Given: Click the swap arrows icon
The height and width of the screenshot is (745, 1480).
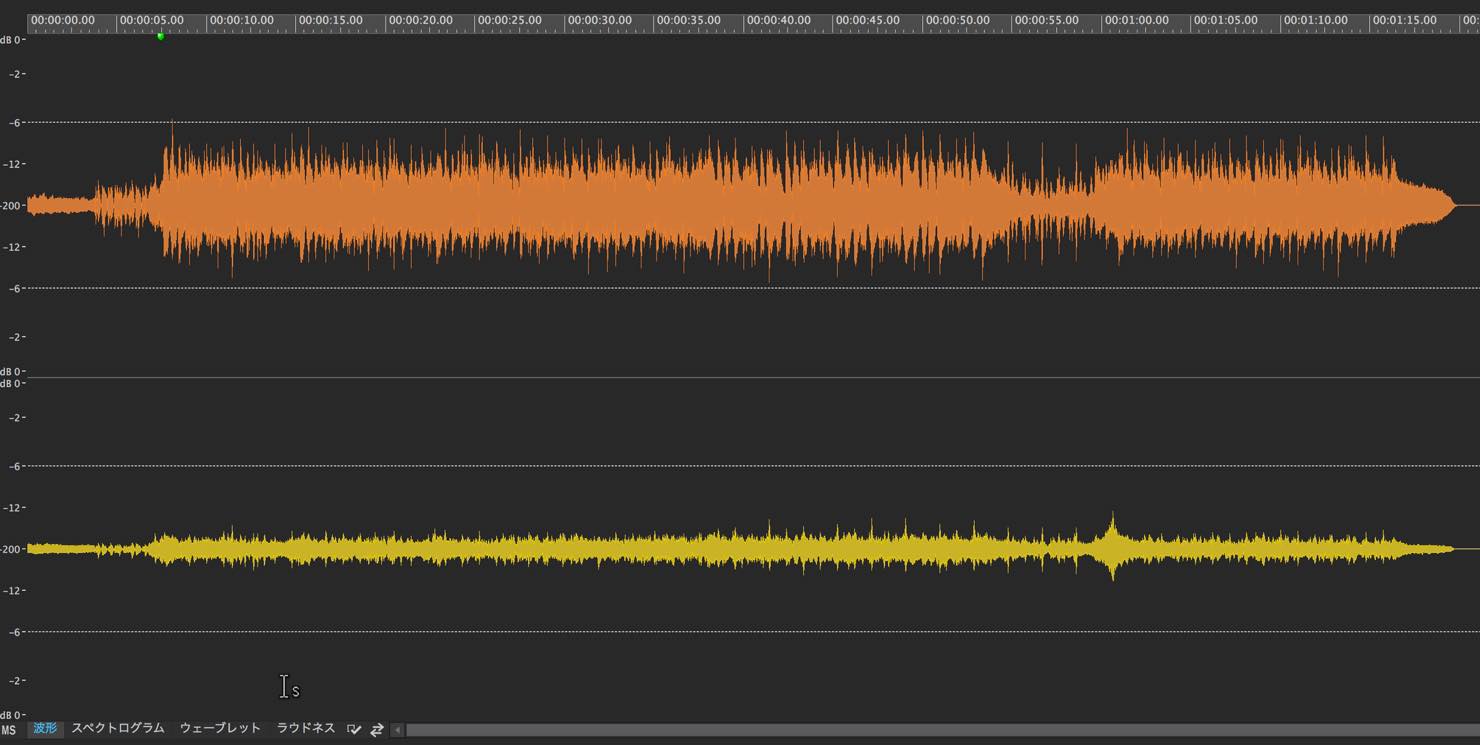Looking at the screenshot, I should click(377, 730).
